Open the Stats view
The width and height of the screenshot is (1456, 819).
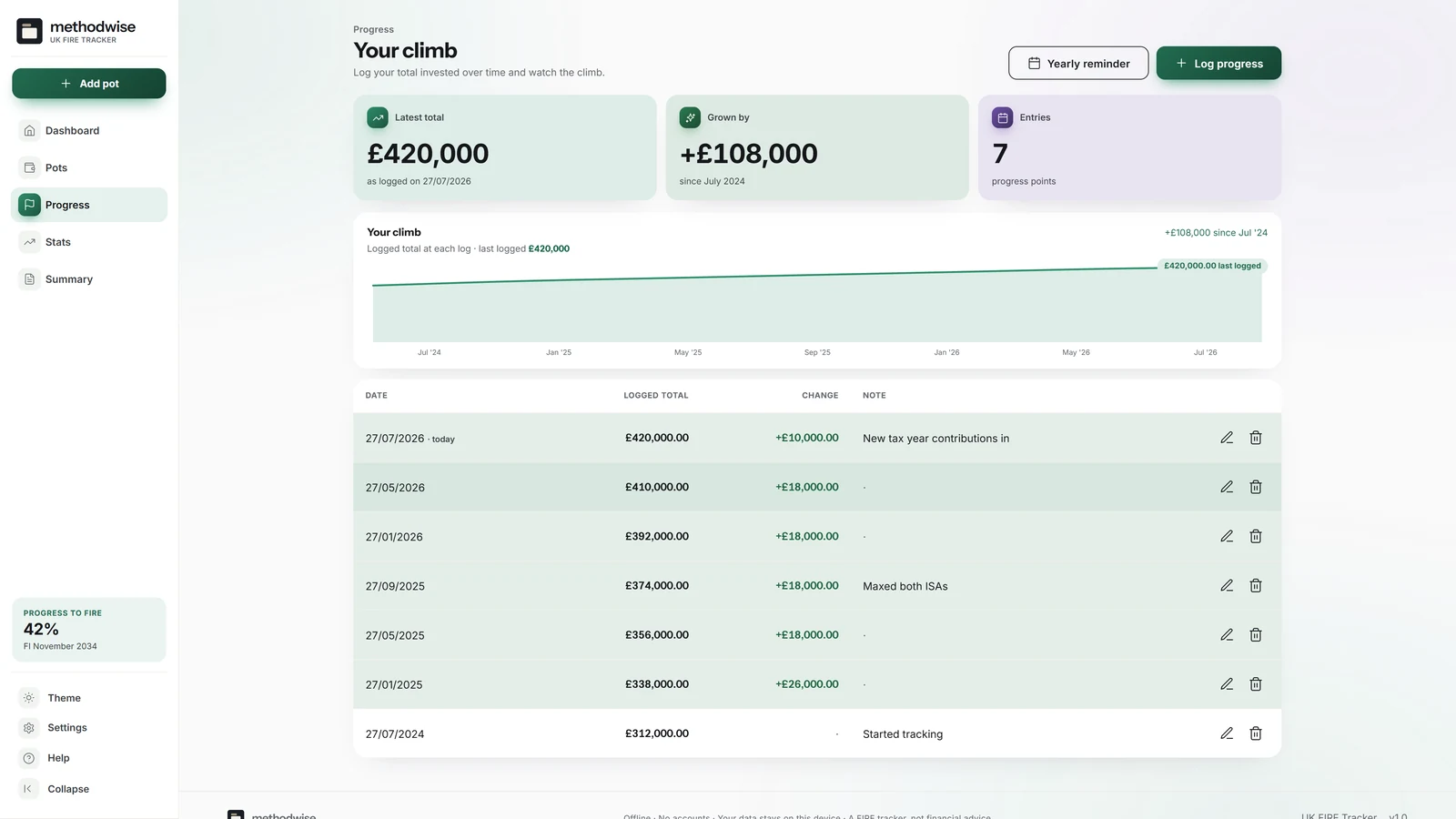click(x=89, y=242)
